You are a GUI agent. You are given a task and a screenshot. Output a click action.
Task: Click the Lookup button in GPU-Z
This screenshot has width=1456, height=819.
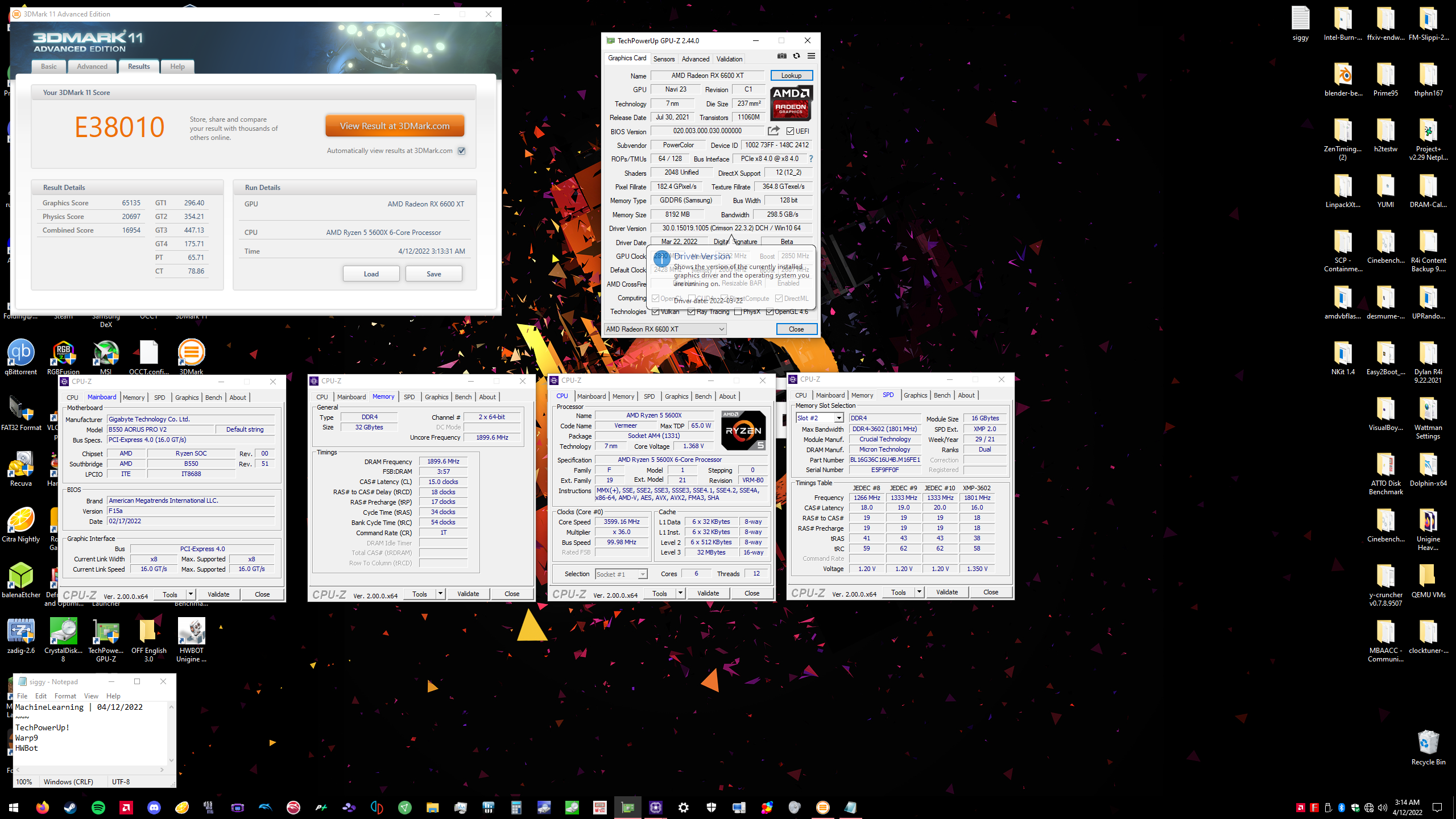tap(791, 75)
